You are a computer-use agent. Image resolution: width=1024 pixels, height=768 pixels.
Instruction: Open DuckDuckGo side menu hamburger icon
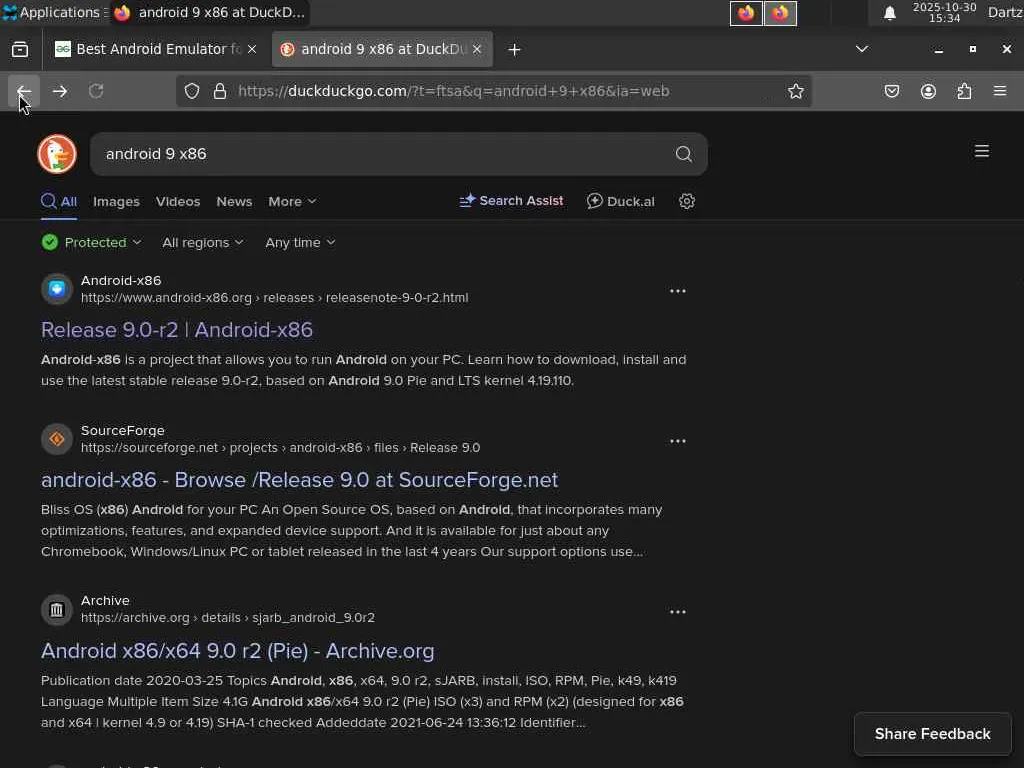(x=982, y=152)
